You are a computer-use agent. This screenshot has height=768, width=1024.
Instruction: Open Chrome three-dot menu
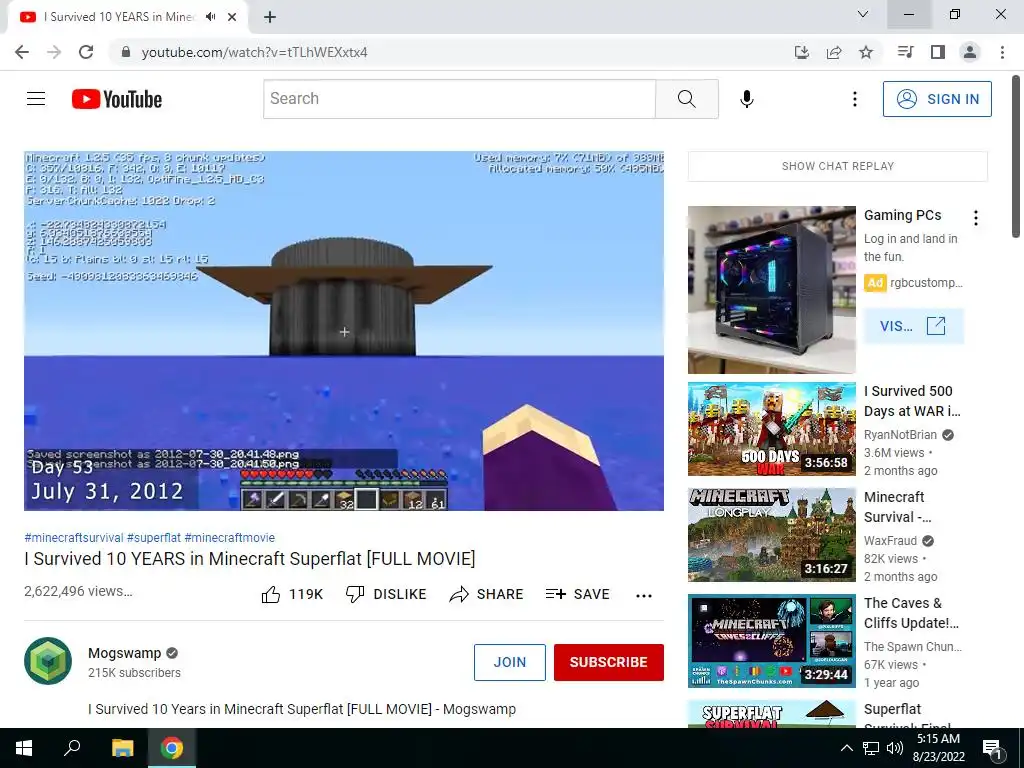tap(1002, 52)
